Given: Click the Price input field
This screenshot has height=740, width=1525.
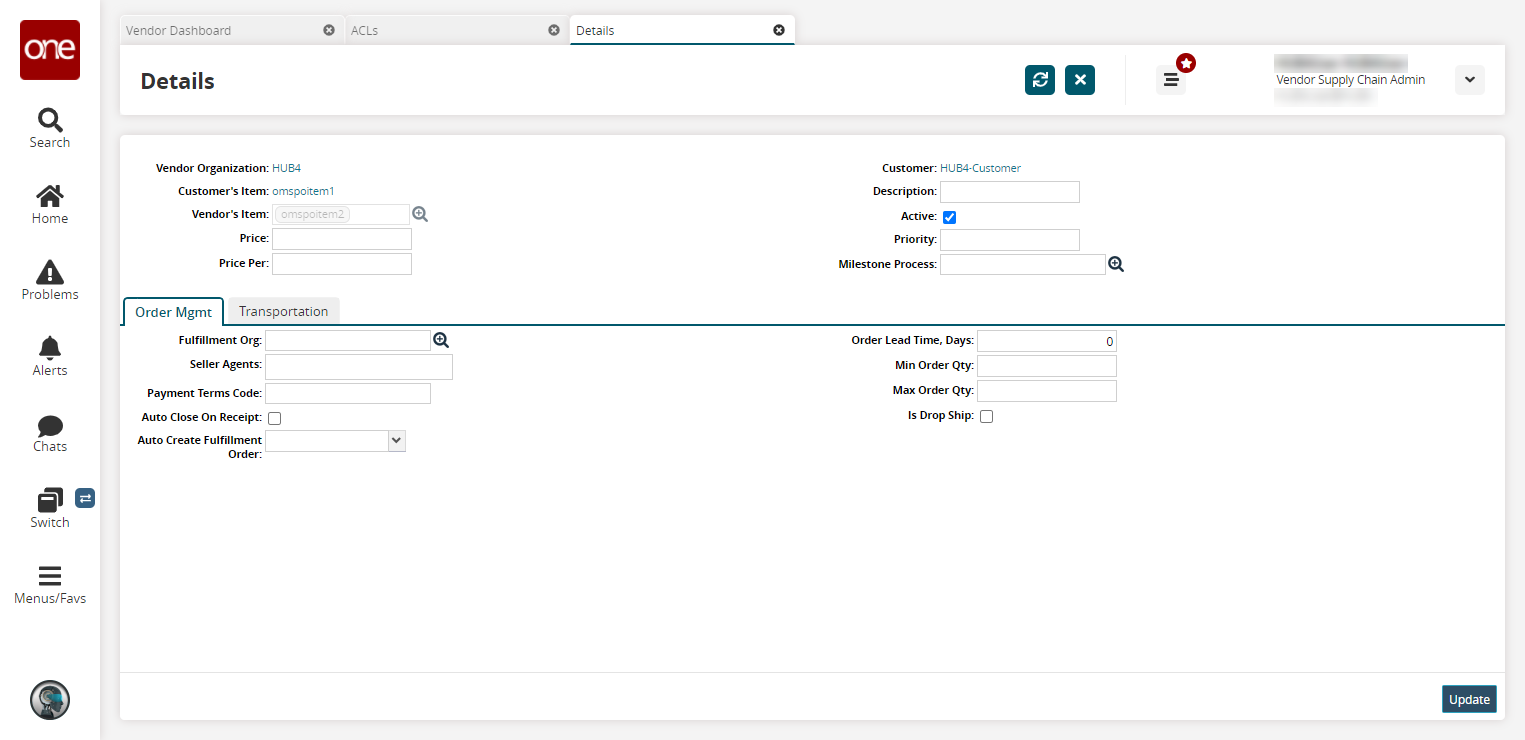Looking at the screenshot, I should pos(342,239).
